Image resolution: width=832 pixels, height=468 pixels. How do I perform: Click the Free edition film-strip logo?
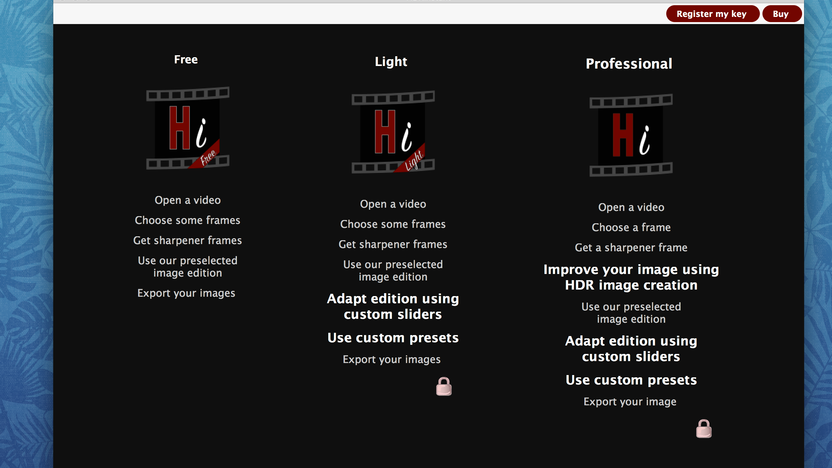pos(188,128)
